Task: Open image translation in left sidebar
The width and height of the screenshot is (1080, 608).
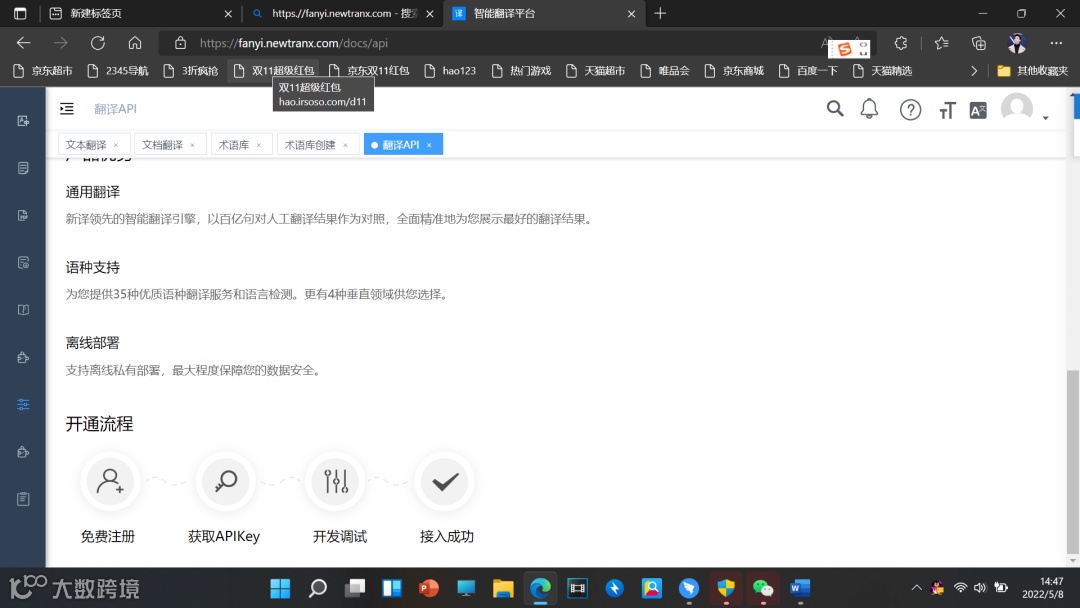Action: [x=23, y=121]
